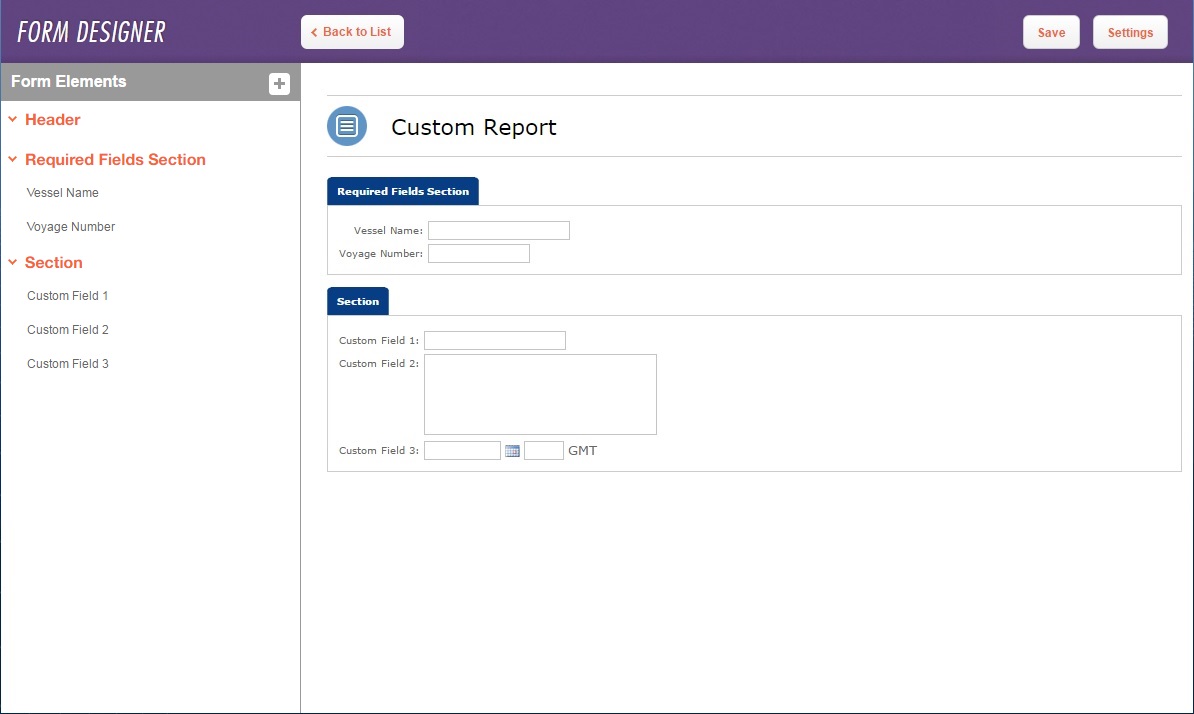Collapse the Section group in the sidebar

click(x=11, y=262)
